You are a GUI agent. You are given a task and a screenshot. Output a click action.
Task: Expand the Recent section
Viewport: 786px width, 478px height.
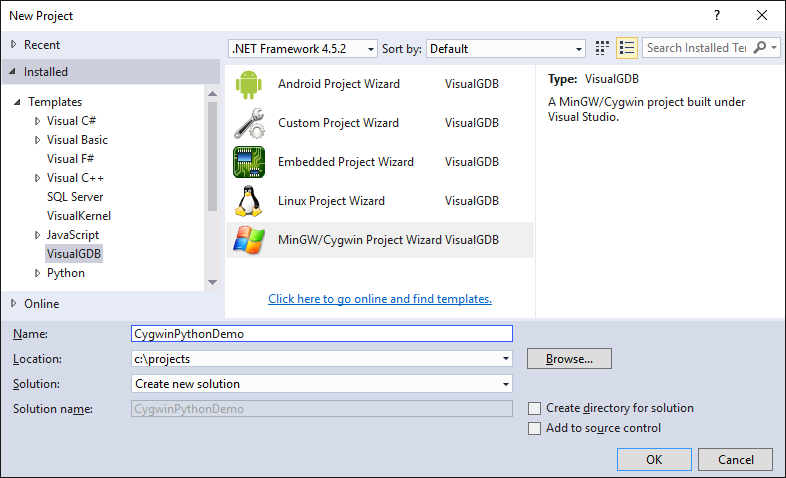point(14,45)
